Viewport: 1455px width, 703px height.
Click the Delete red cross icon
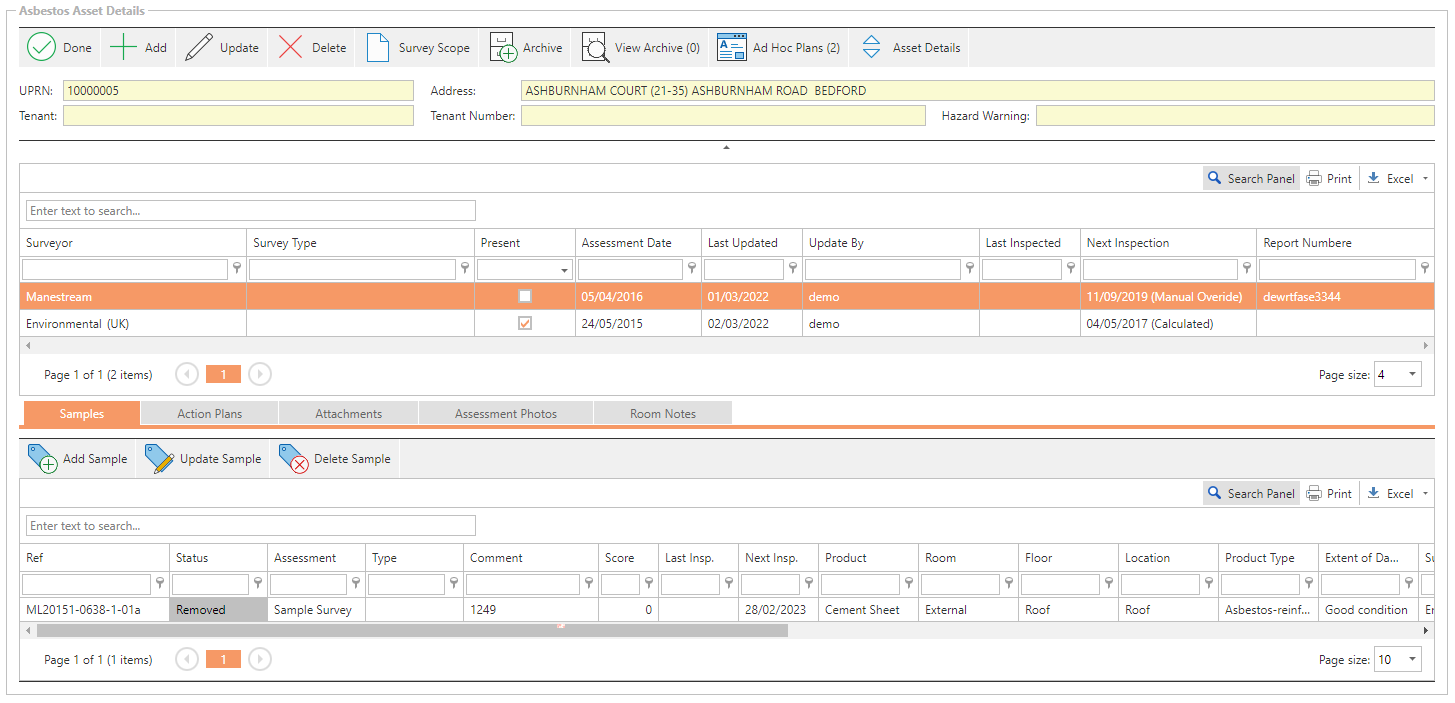[x=291, y=48]
